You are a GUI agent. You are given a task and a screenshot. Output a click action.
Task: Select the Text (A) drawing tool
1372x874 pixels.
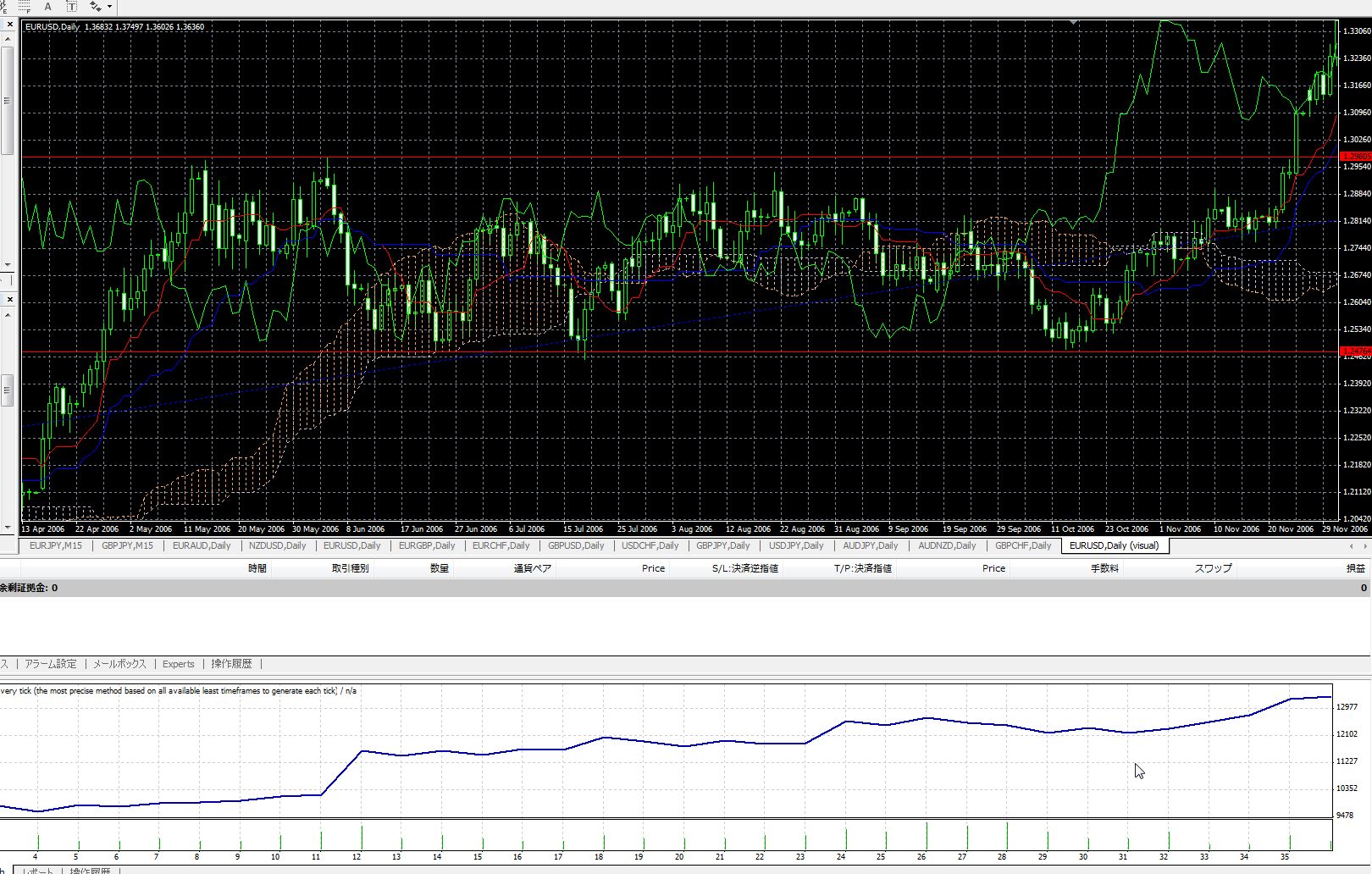tap(47, 6)
